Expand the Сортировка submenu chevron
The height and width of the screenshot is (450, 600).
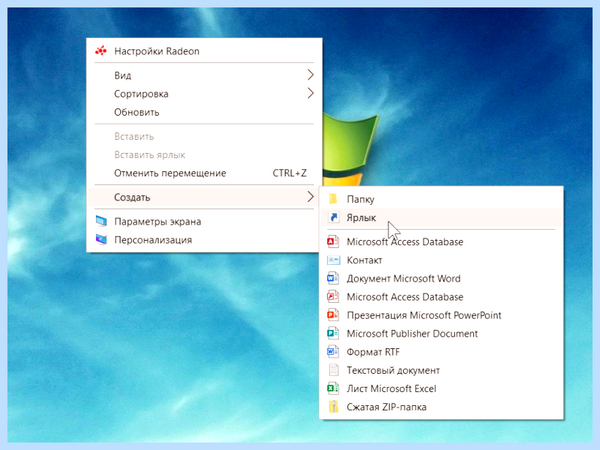(x=310, y=93)
